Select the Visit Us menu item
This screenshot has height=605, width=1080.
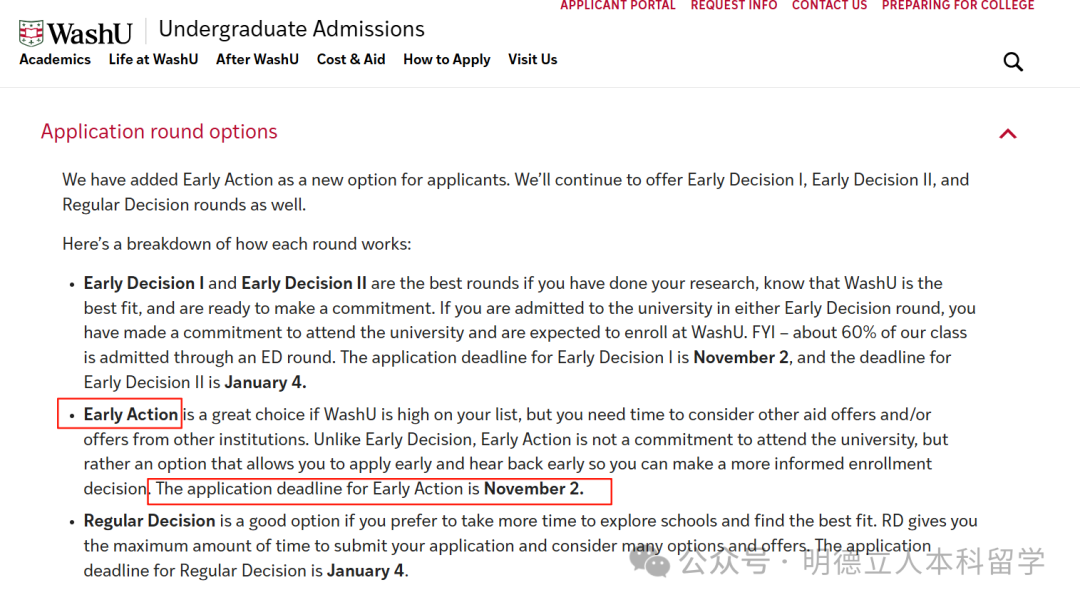click(532, 59)
